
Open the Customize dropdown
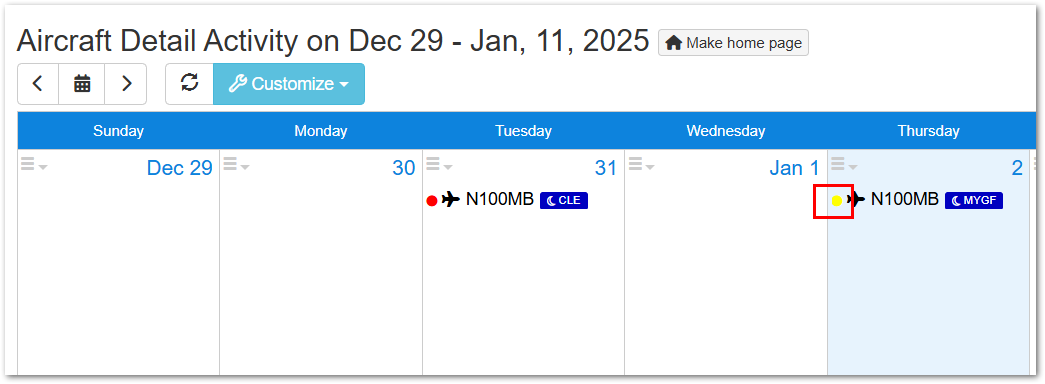point(289,84)
